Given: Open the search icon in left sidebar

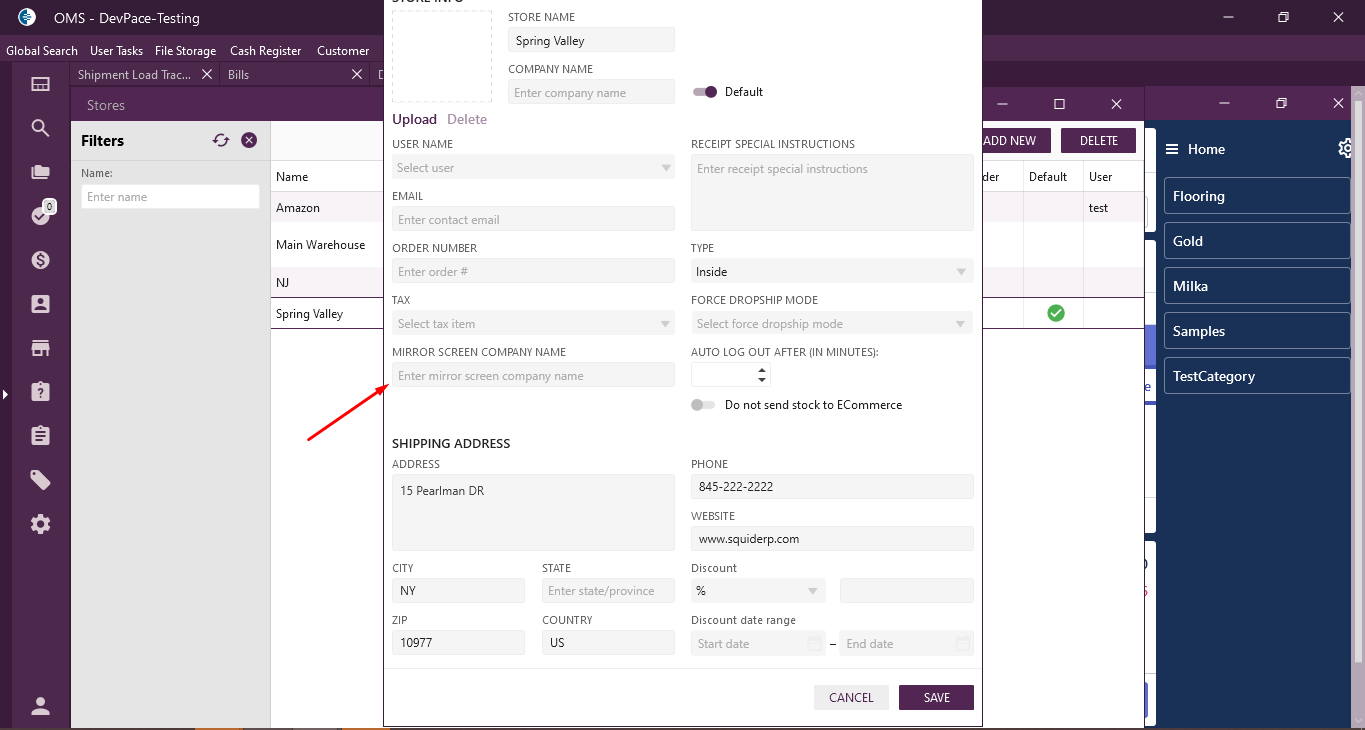Looking at the screenshot, I should point(40,128).
